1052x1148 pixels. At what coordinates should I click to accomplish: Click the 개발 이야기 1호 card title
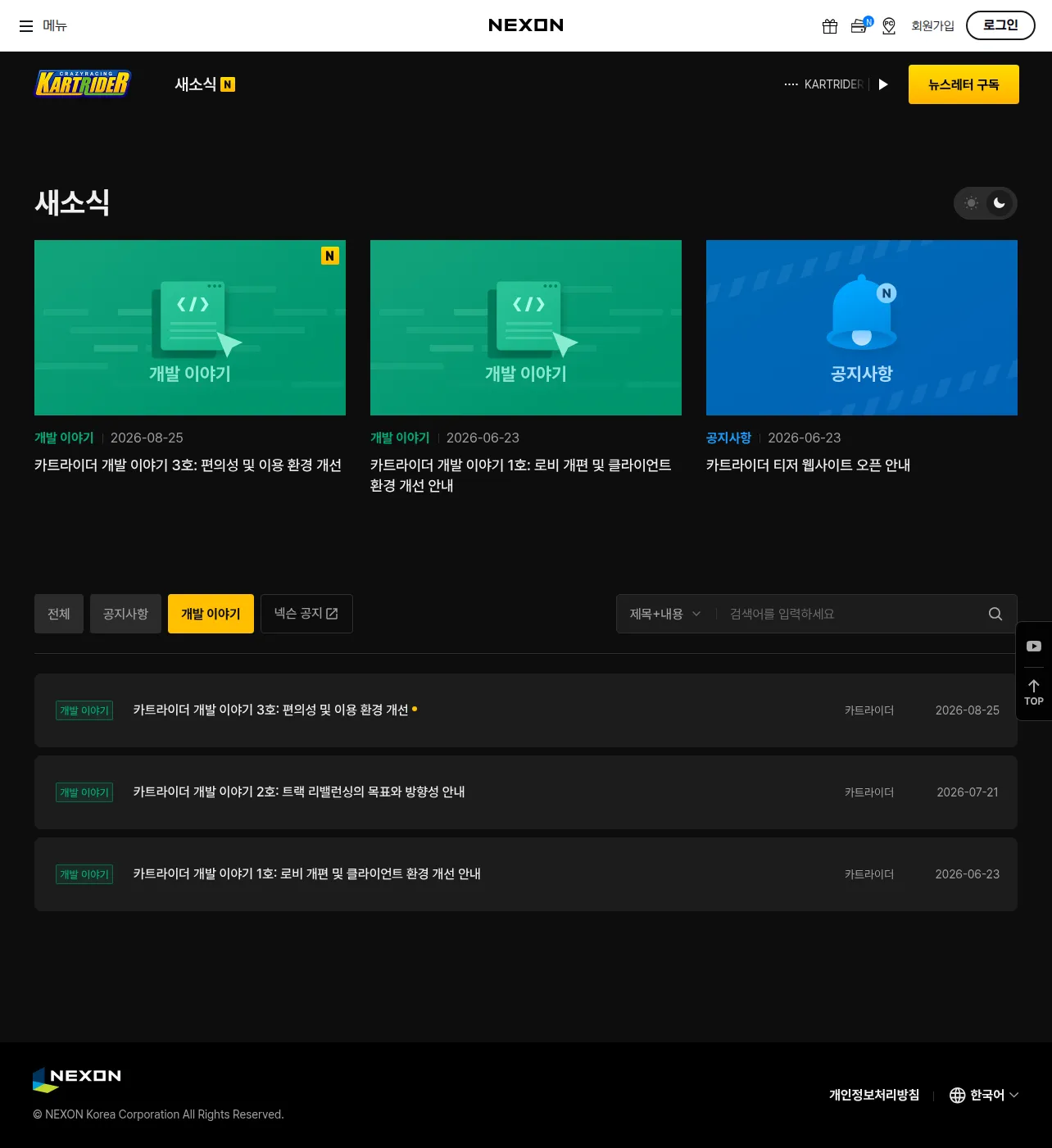coord(520,475)
